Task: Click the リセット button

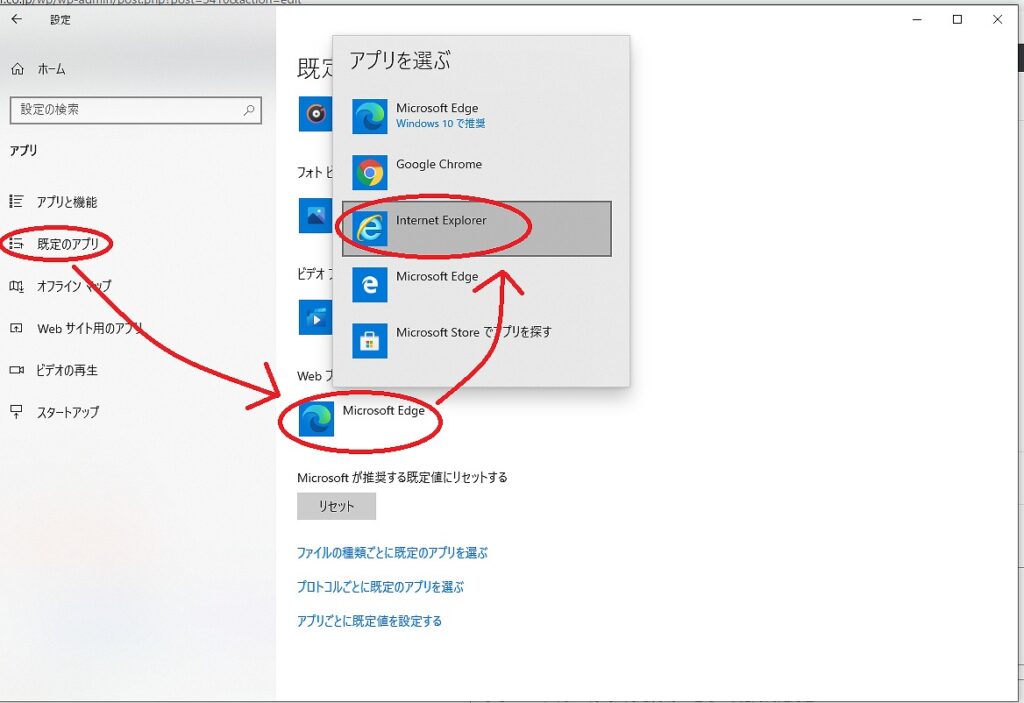Action: click(336, 506)
